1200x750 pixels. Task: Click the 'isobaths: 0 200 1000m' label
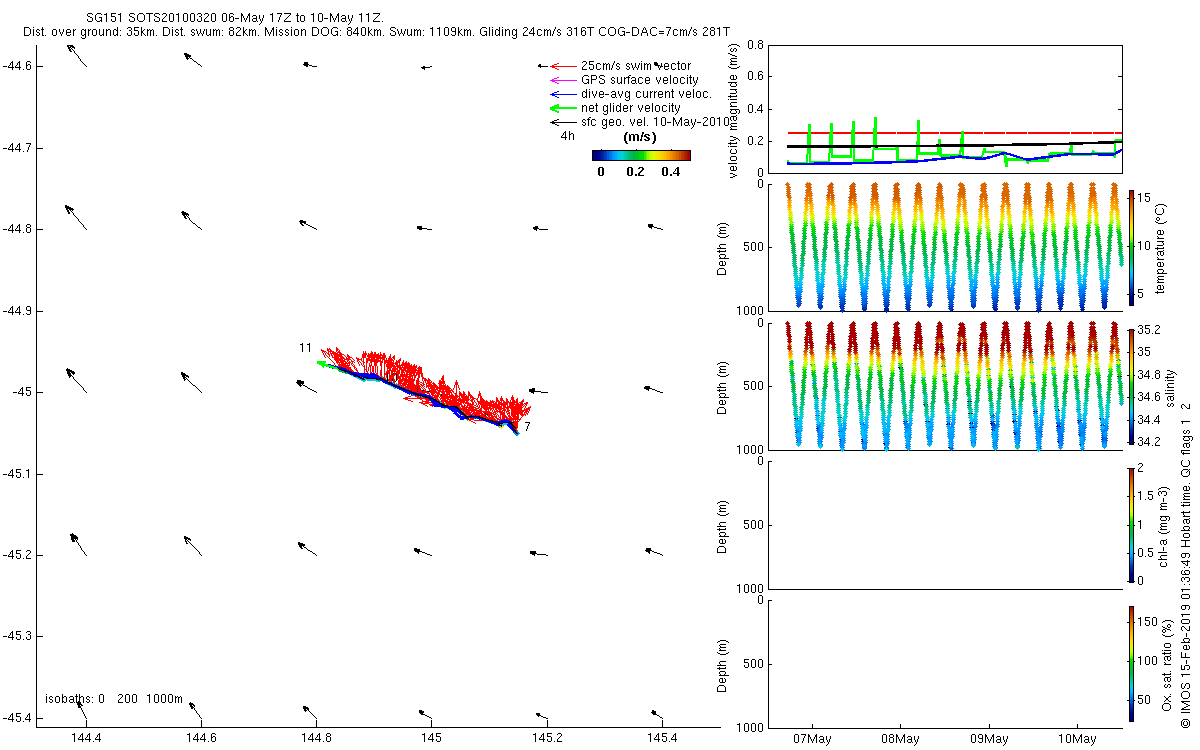114,698
